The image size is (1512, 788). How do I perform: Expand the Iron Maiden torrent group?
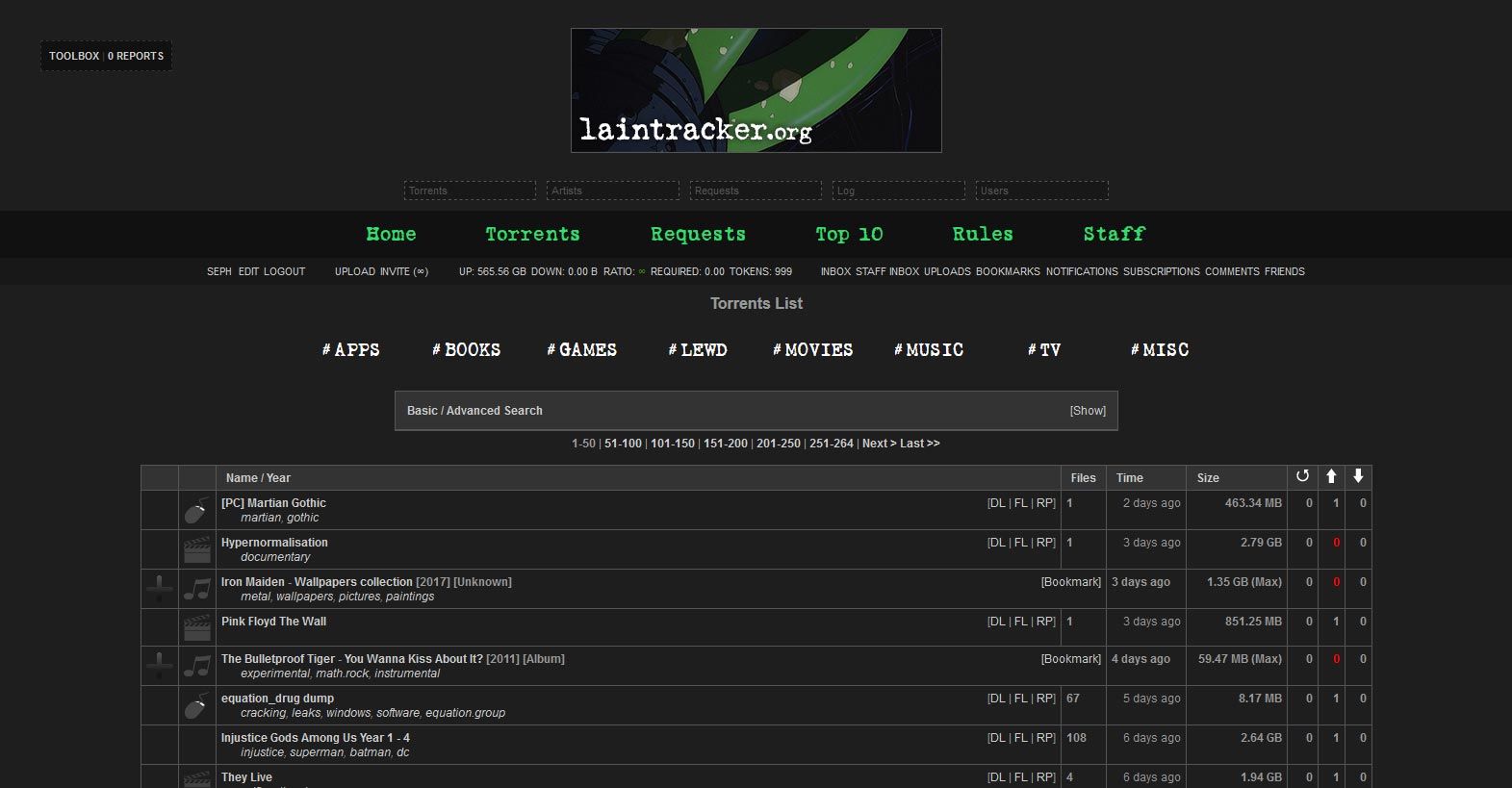[160, 589]
